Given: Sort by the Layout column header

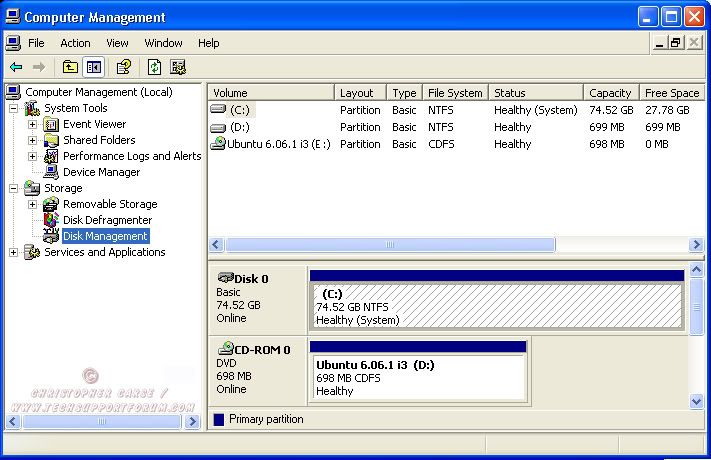Looking at the screenshot, I should point(360,93).
